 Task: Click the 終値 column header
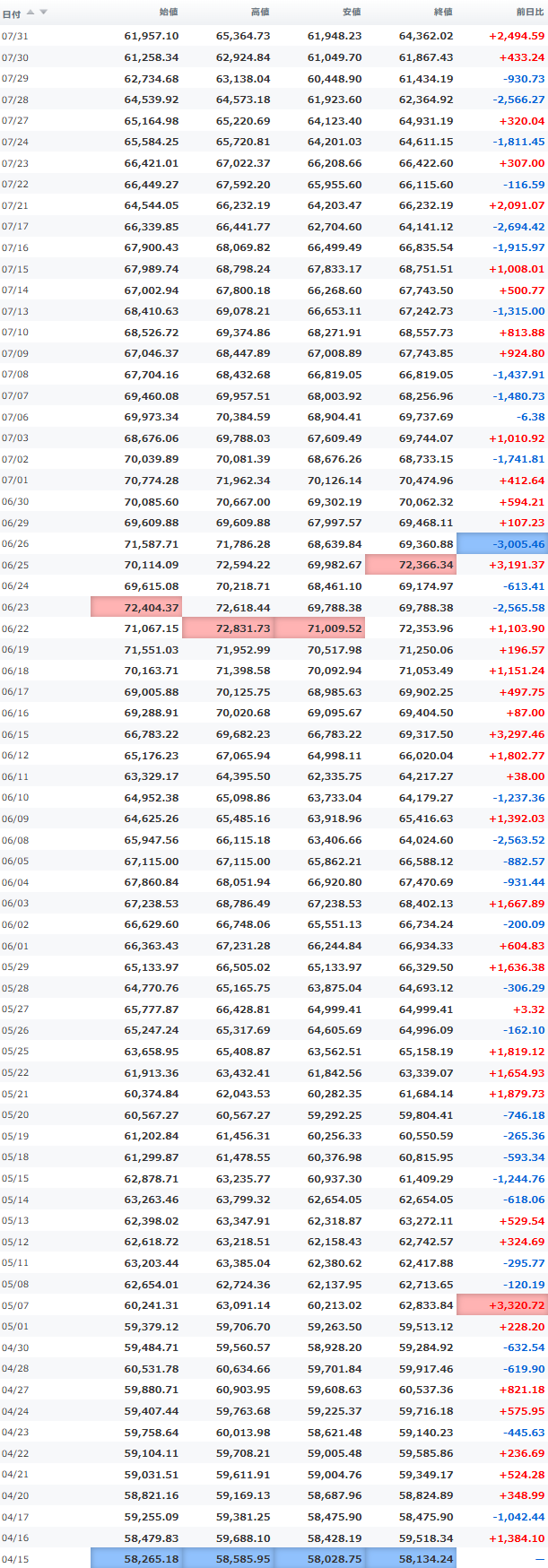(443, 13)
